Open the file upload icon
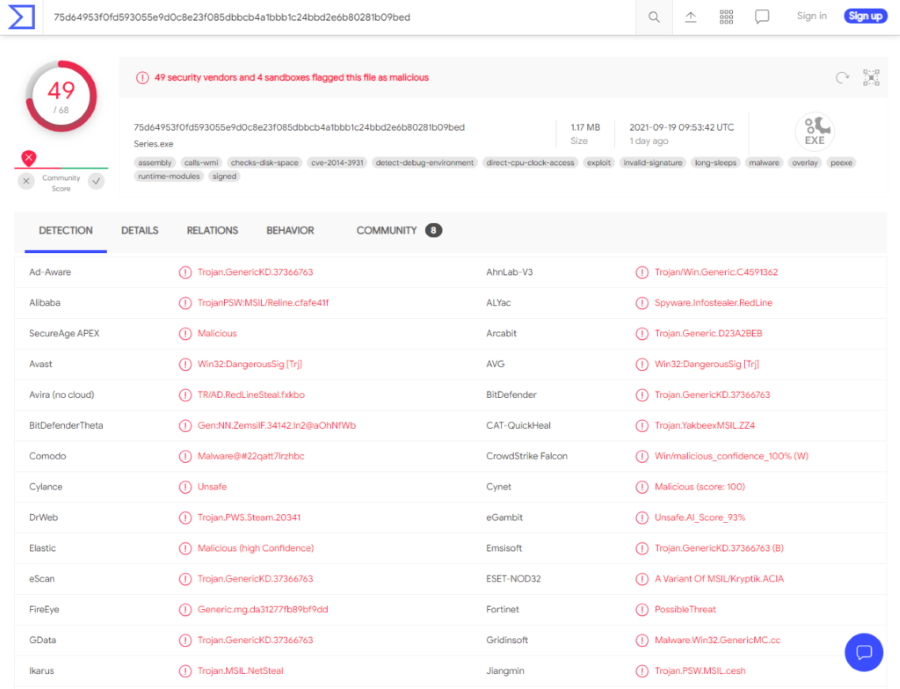The image size is (900, 689). click(690, 17)
